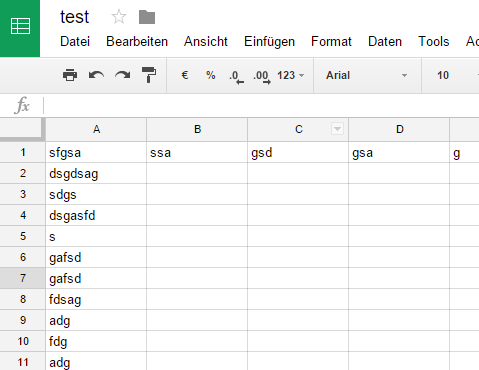Open the 123 number format dropdown
The width and height of the screenshot is (479, 370).
pos(291,75)
